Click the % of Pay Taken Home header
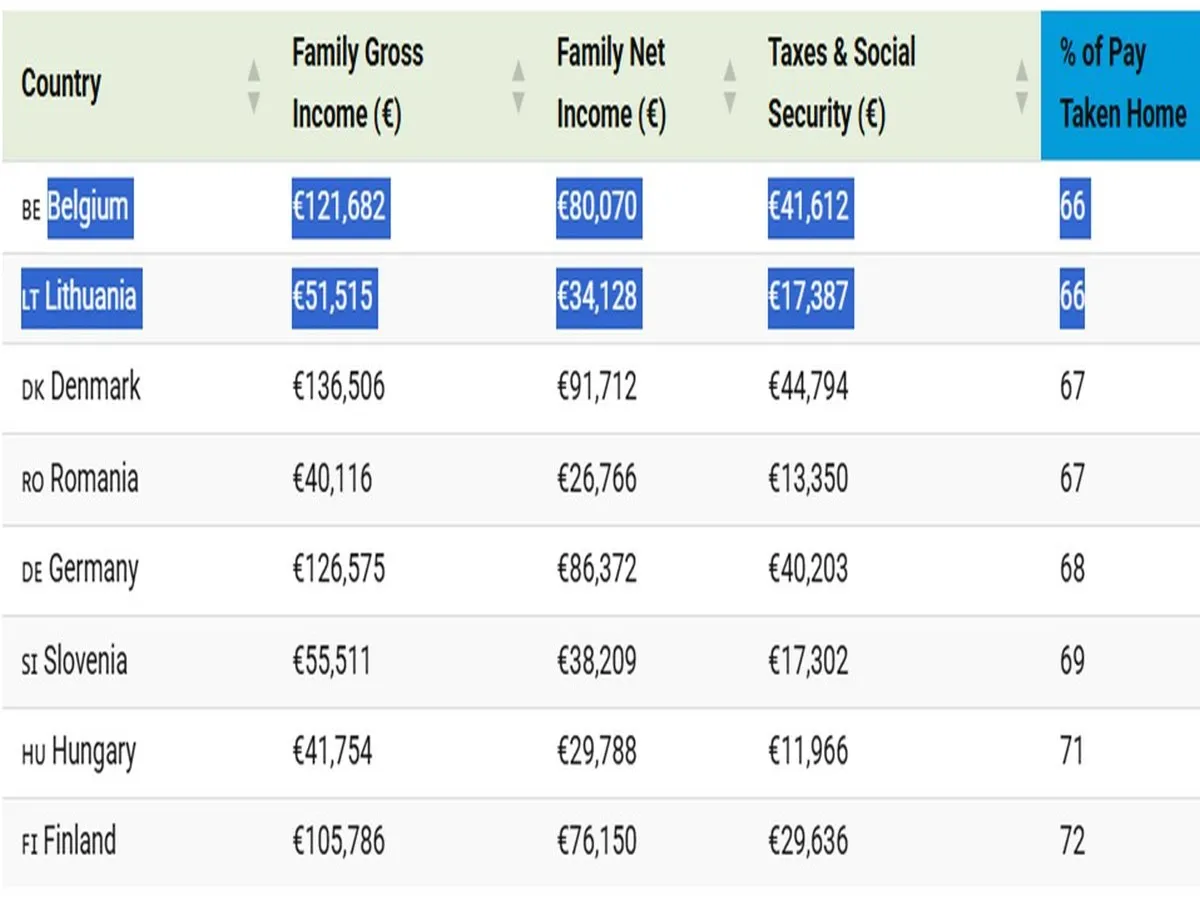1200x900 pixels. tap(1121, 84)
